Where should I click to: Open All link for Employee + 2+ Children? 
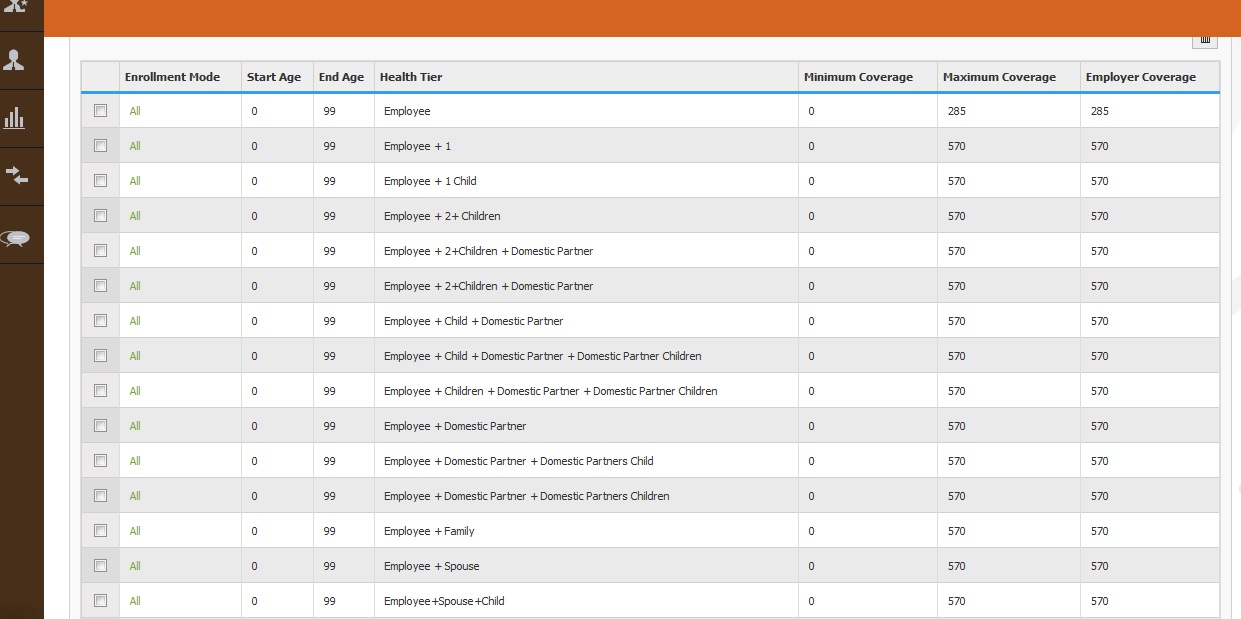[x=135, y=216]
